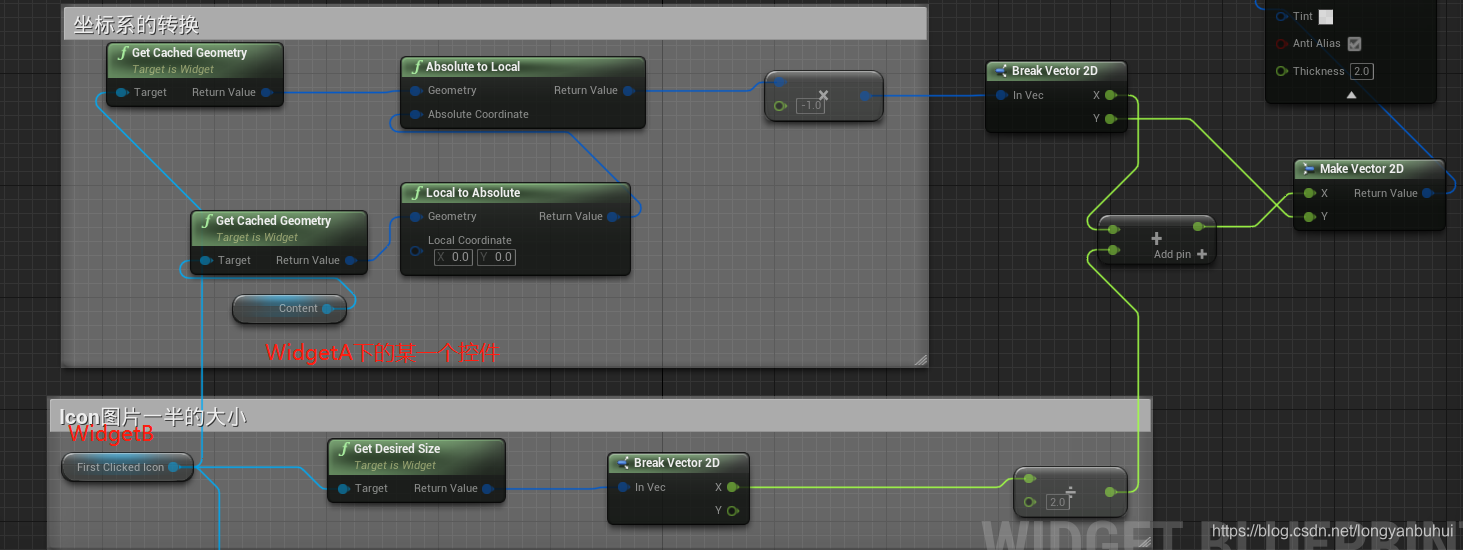This screenshot has height=550, width=1463.
Task: Select the Content variable node
Action: click(x=289, y=309)
